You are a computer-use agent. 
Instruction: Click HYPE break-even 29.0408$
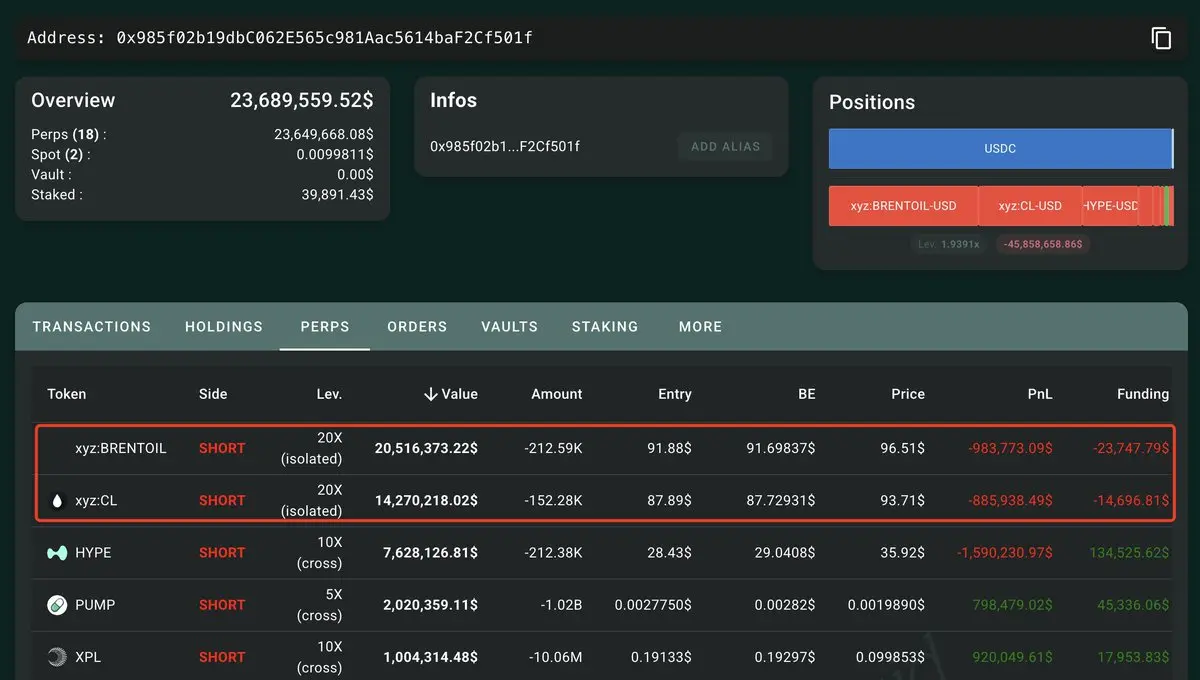[x=783, y=553]
